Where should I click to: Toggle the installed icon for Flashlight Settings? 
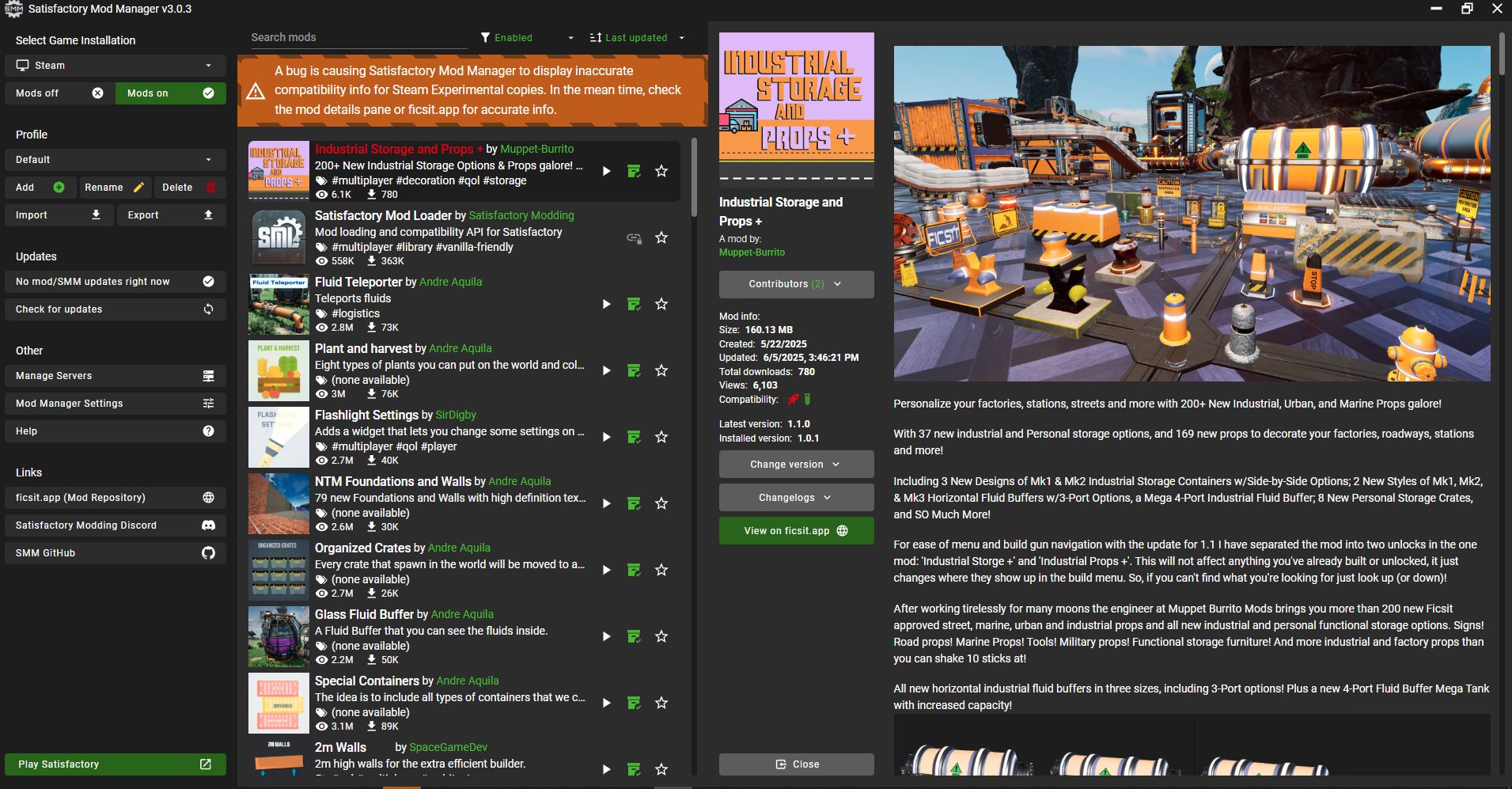click(x=634, y=437)
